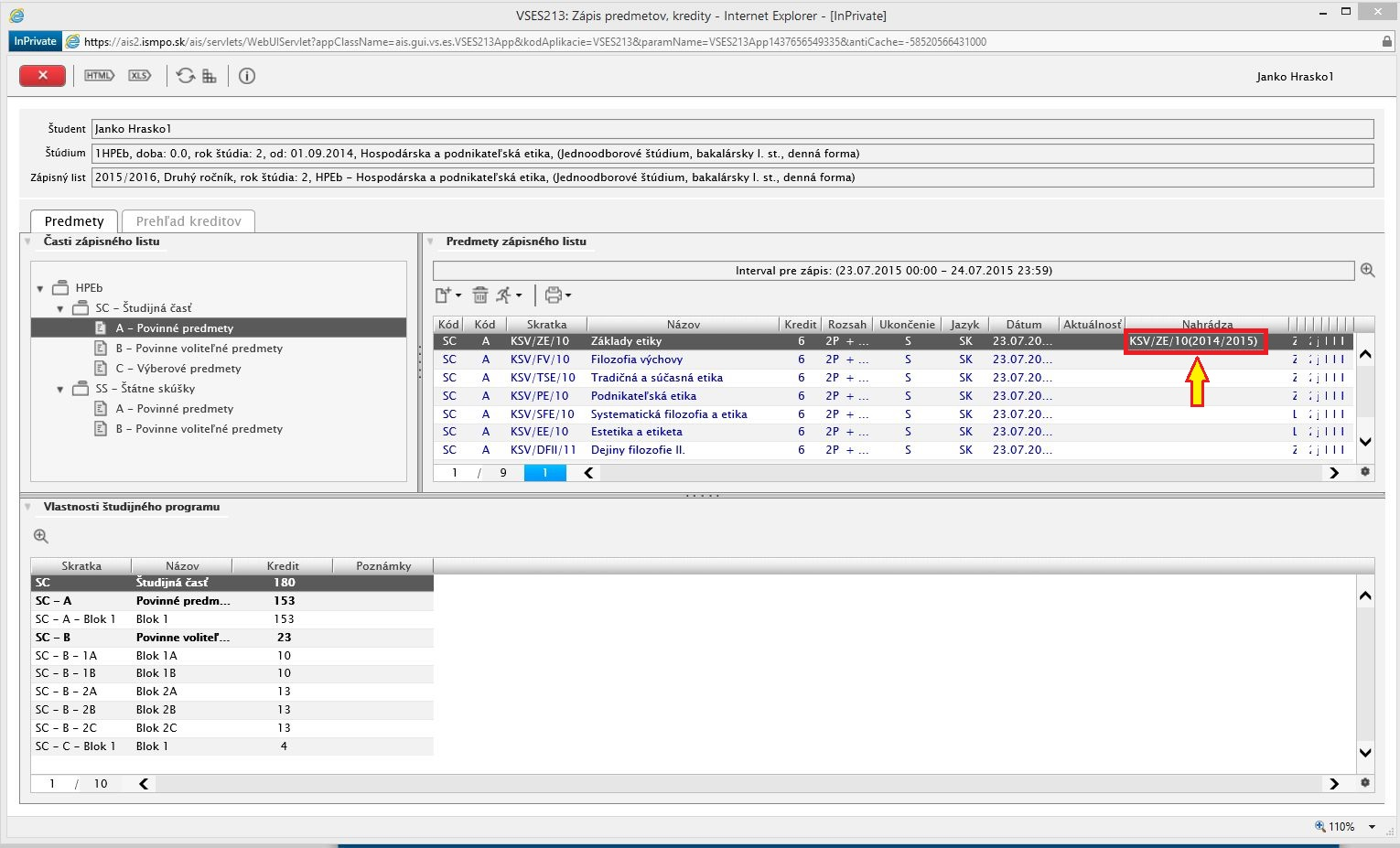Click the add subject icon
Screen dimensions: 1400x848
[x=443, y=295]
